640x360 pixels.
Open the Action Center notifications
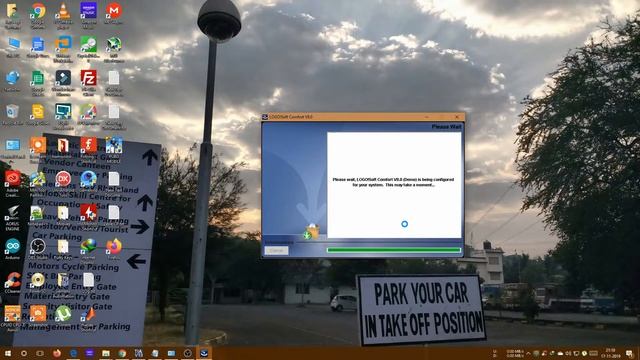[629, 353]
